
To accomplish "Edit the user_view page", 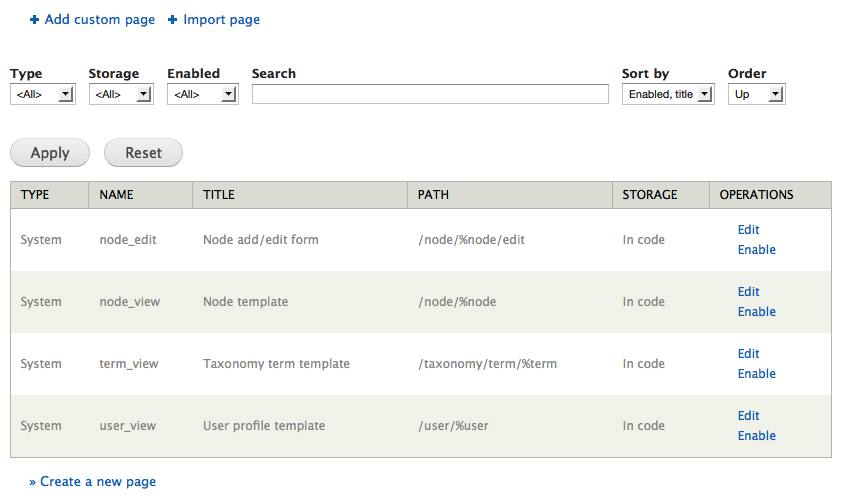I will pyautogui.click(x=748, y=416).
